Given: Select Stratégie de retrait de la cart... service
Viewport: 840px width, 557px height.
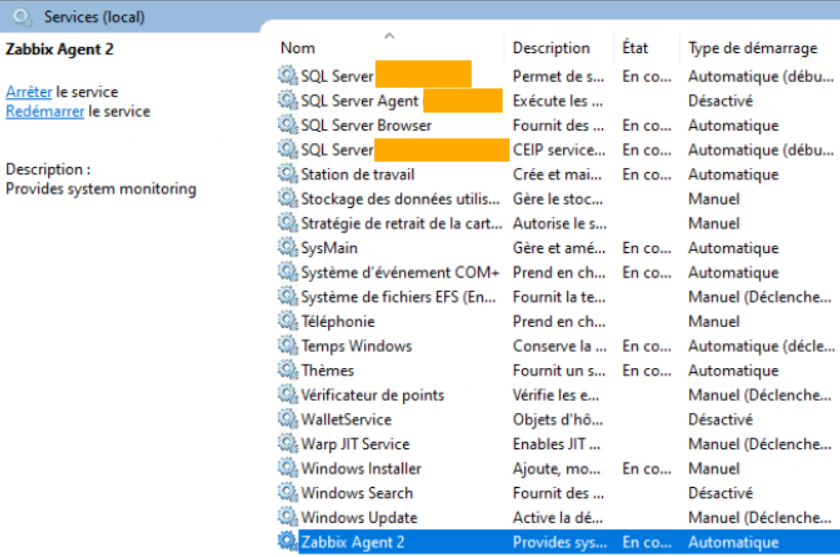Looking at the screenshot, I should click(402, 223).
